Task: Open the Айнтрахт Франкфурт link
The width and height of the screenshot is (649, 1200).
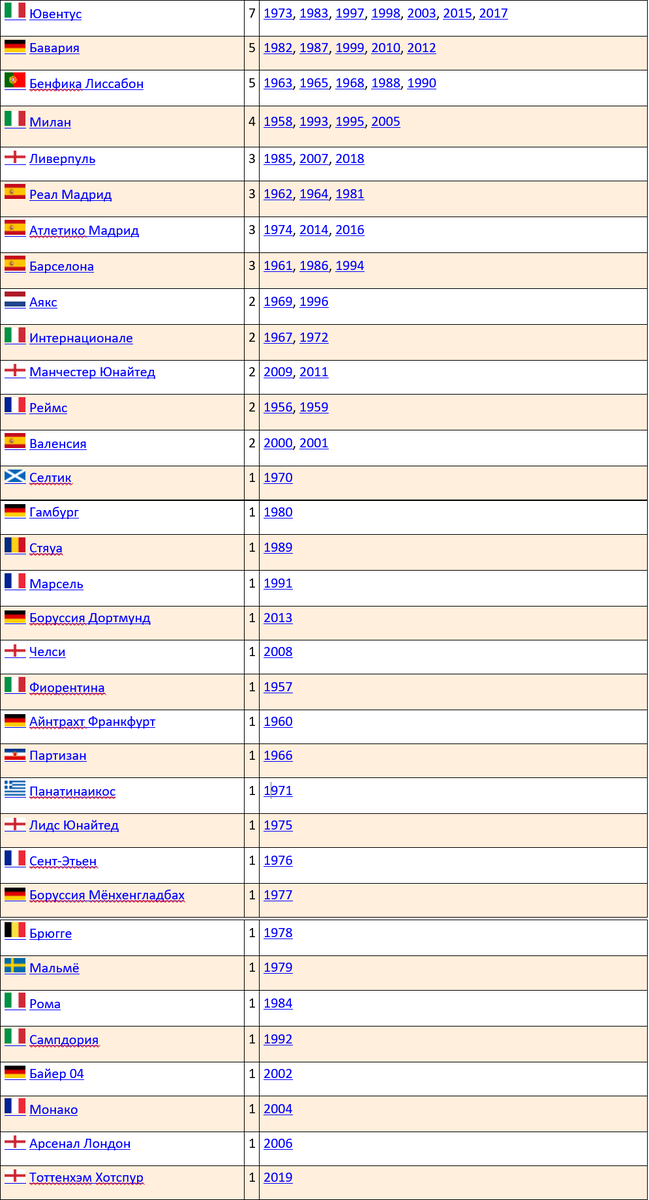Action: (93, 722)
